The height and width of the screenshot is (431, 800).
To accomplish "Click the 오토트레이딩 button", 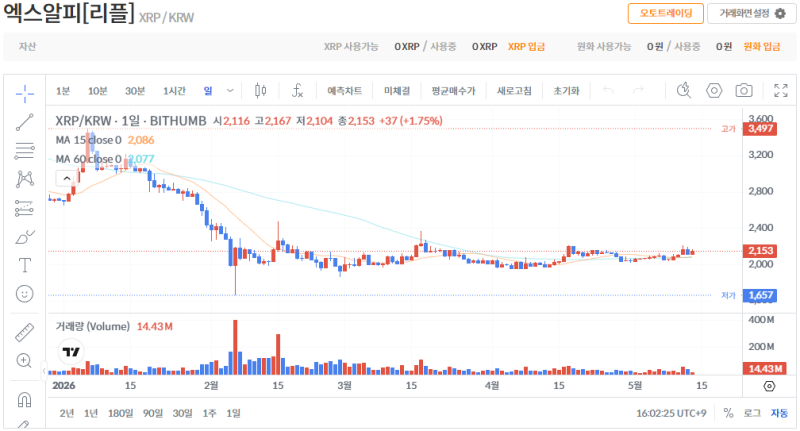I will click(x=666, y=13).
